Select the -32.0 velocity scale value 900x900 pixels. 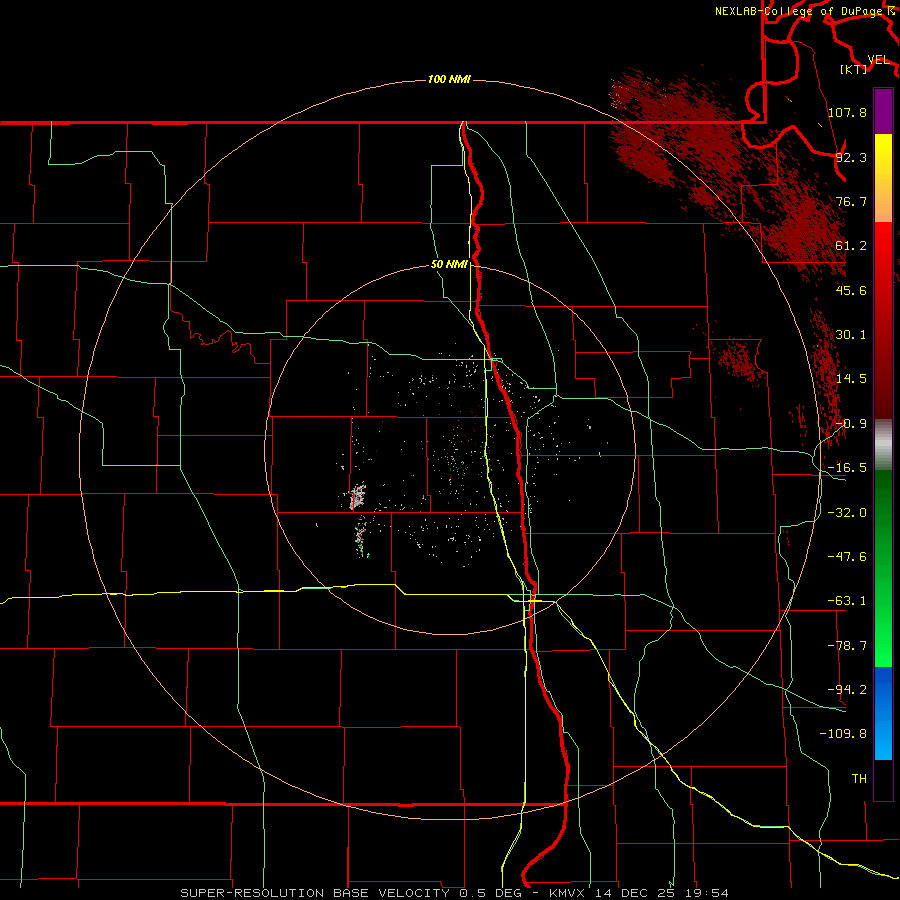click(x=847, y=513)
